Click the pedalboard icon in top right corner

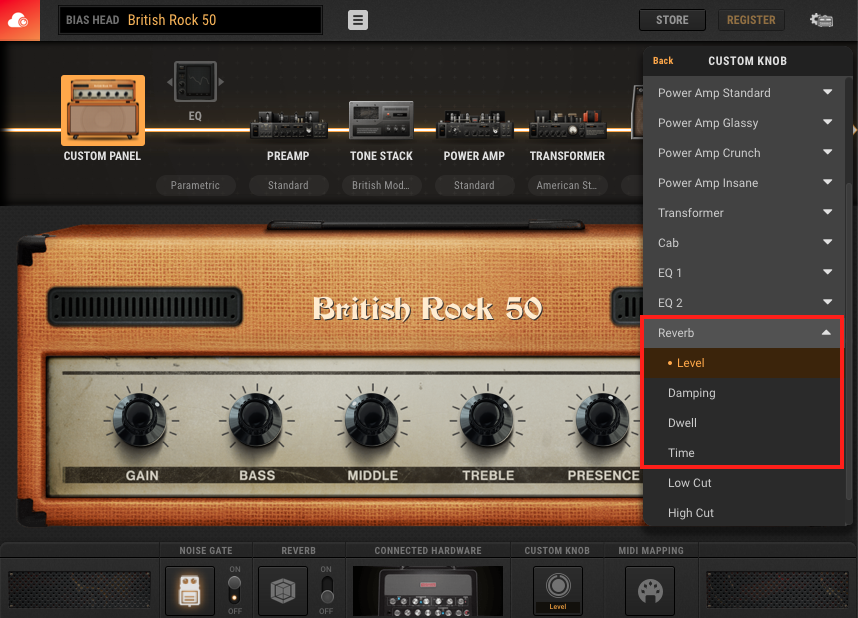[x=821, y=19]
